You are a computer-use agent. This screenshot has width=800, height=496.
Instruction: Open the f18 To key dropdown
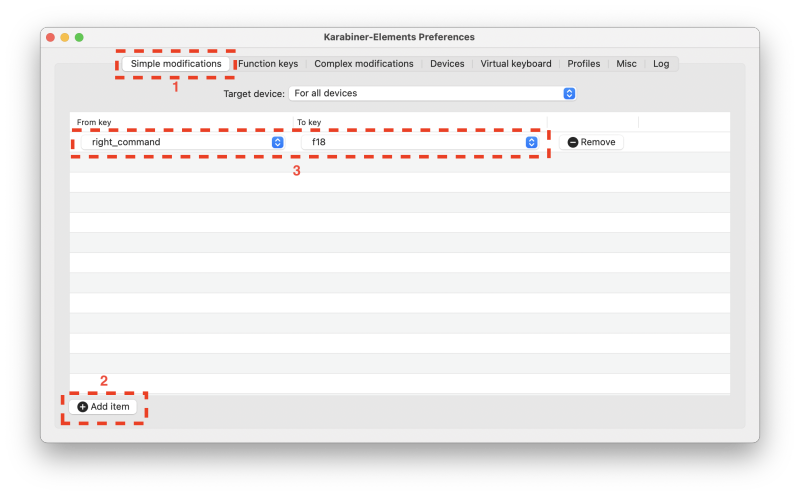click(x=420, y=142)
